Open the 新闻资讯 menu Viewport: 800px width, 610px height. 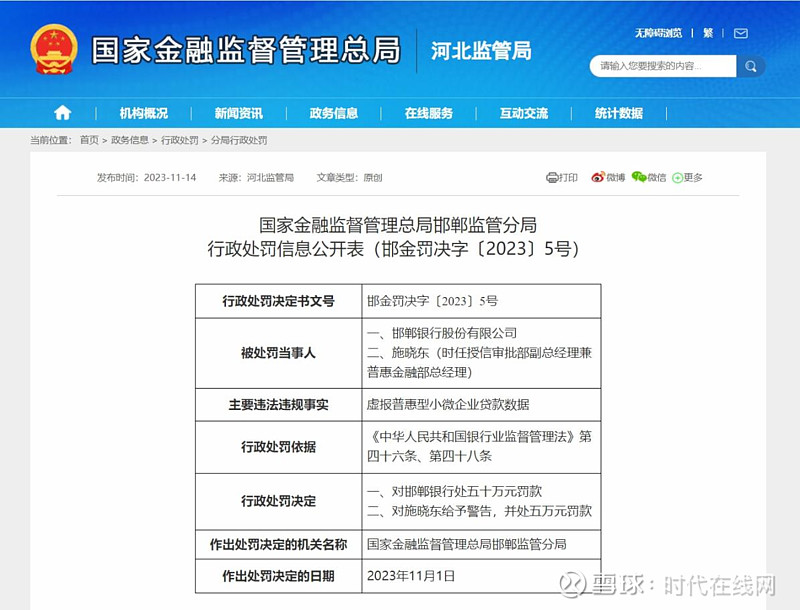click(x=238, y=113)
